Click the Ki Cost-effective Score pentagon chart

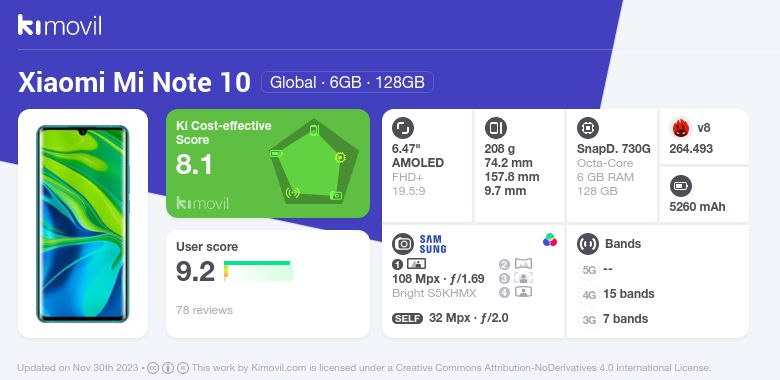[314, 162]
